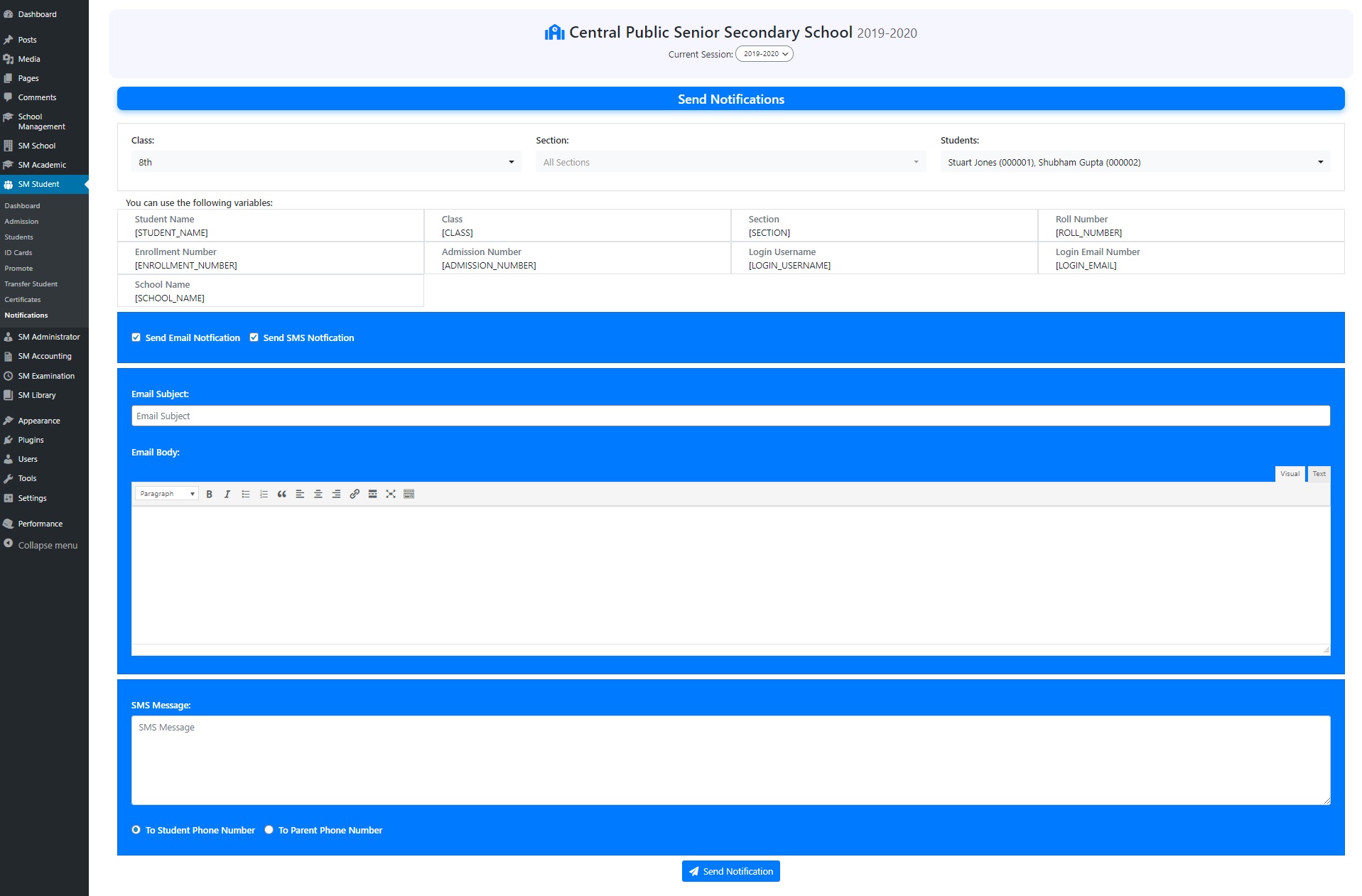The width and height of the screenshot is (1362, 896).
Task: Open the Section dropdown showing All Sections
Action: click(730, 162)
